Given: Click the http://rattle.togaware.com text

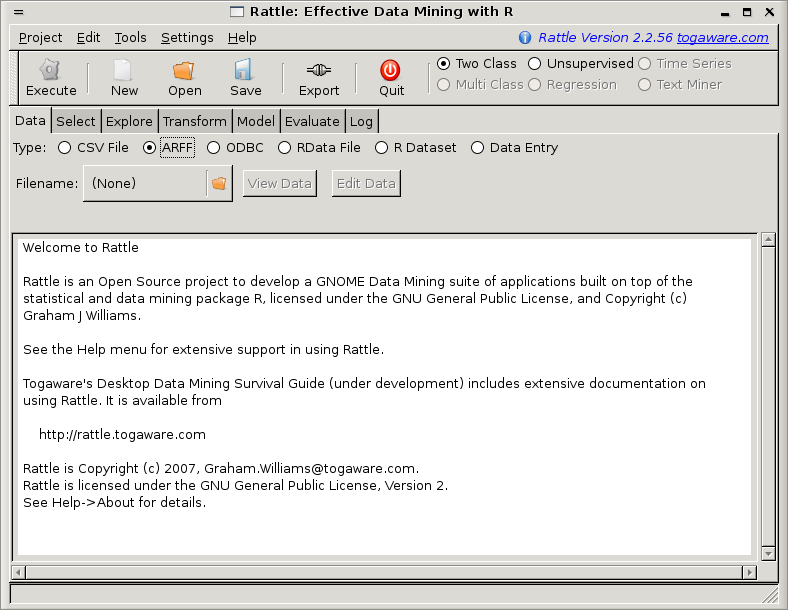Looking at the screenshot, I should coord(122,435).
